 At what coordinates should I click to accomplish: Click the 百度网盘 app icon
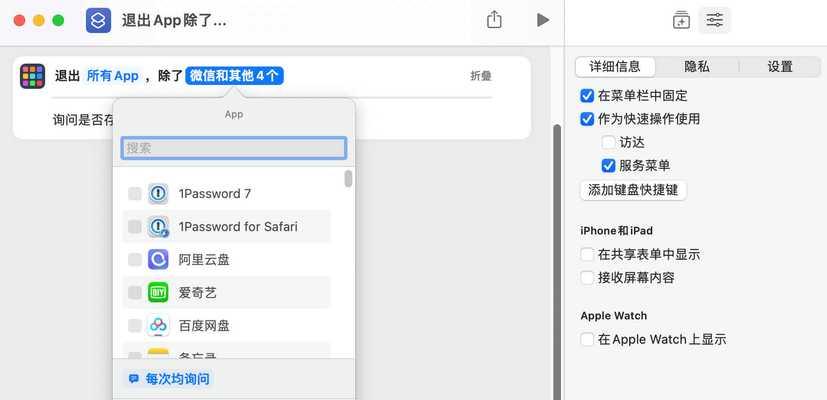pyautogui.click(x=158, y=326)
